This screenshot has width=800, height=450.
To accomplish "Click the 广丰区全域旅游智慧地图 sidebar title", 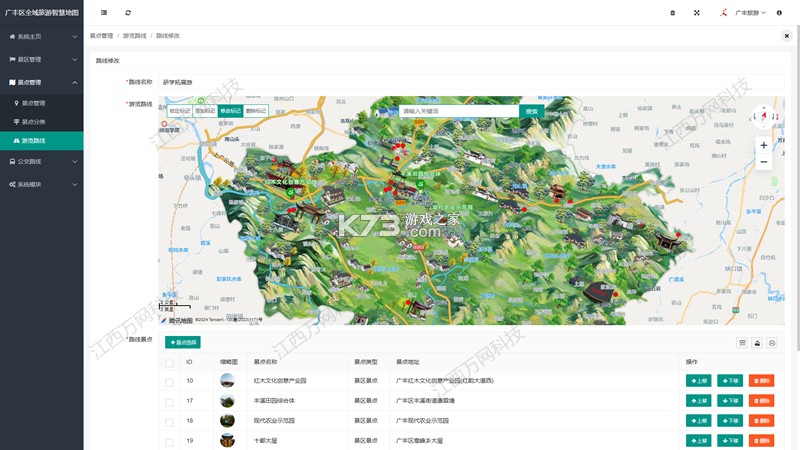I will coord(42,13).
